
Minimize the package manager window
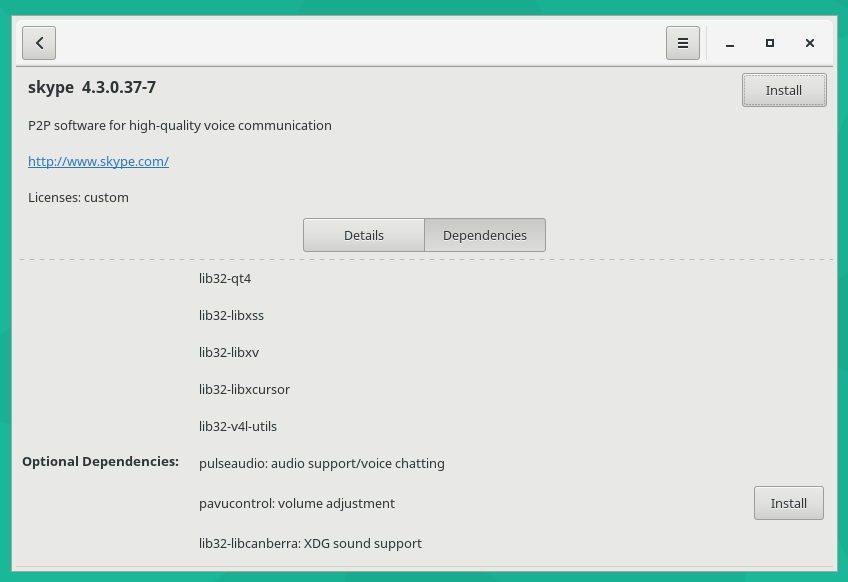click(x=731, y=43)
